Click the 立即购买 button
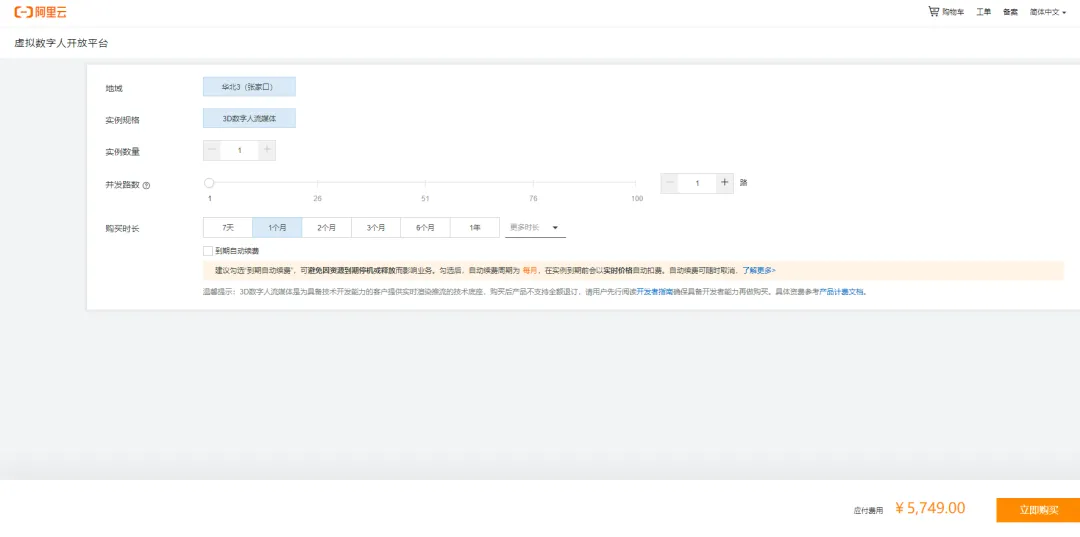1080x537 pixels. 1038,510
